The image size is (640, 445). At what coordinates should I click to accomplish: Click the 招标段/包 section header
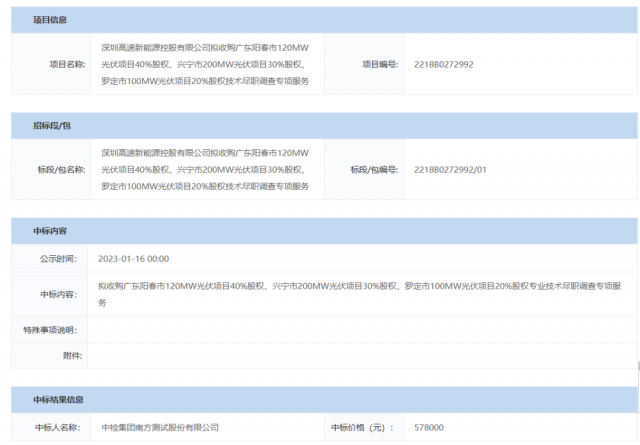[52, 126]
